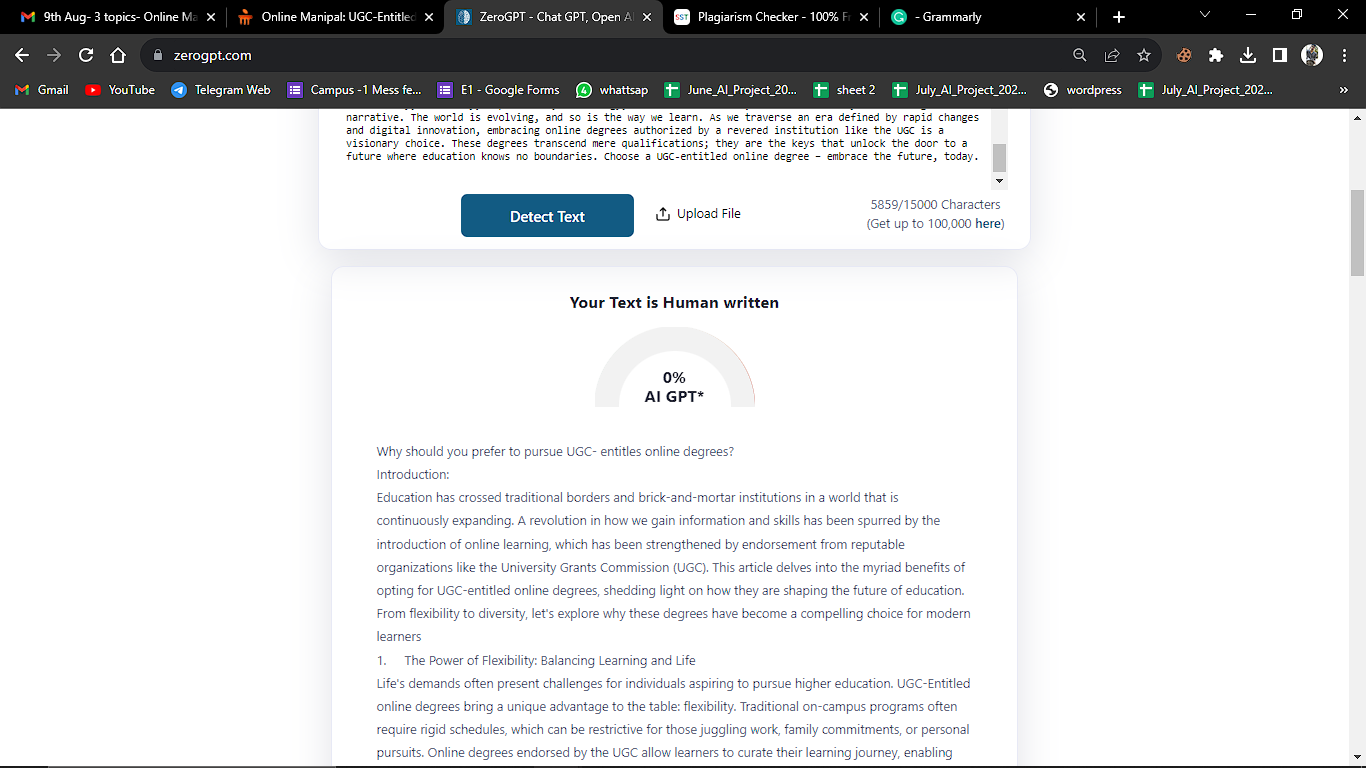
Task: Click the 'Introduction:' line
Action: [413, 474]
